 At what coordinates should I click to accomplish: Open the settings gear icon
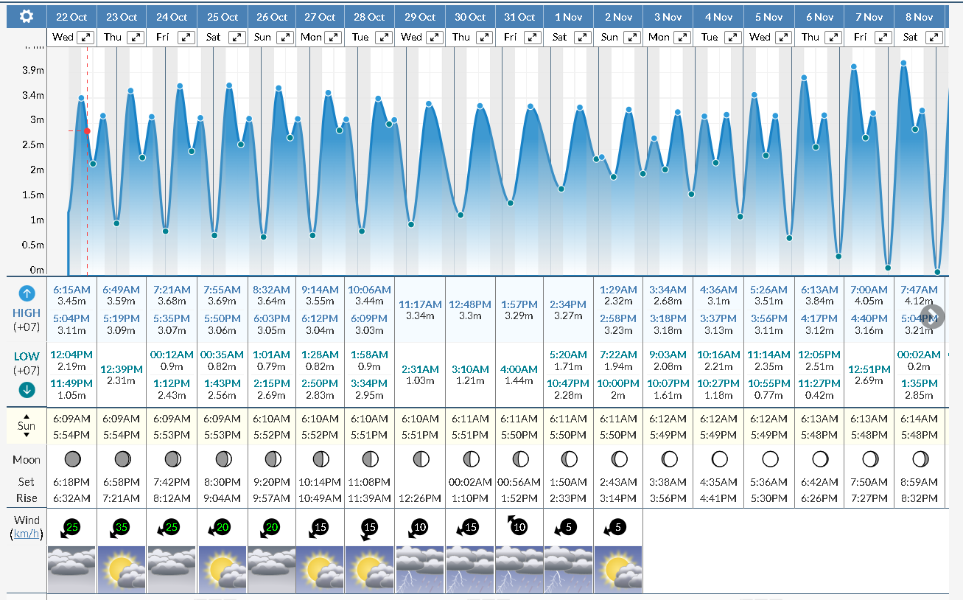(x=26, y=17)
